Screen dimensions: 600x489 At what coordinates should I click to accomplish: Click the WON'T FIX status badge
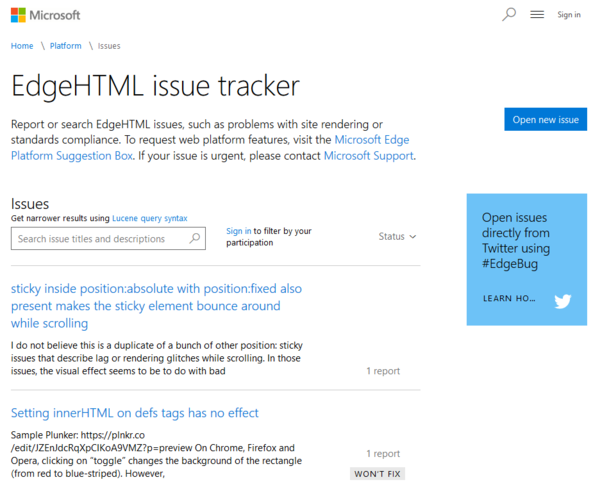point(377,474)
